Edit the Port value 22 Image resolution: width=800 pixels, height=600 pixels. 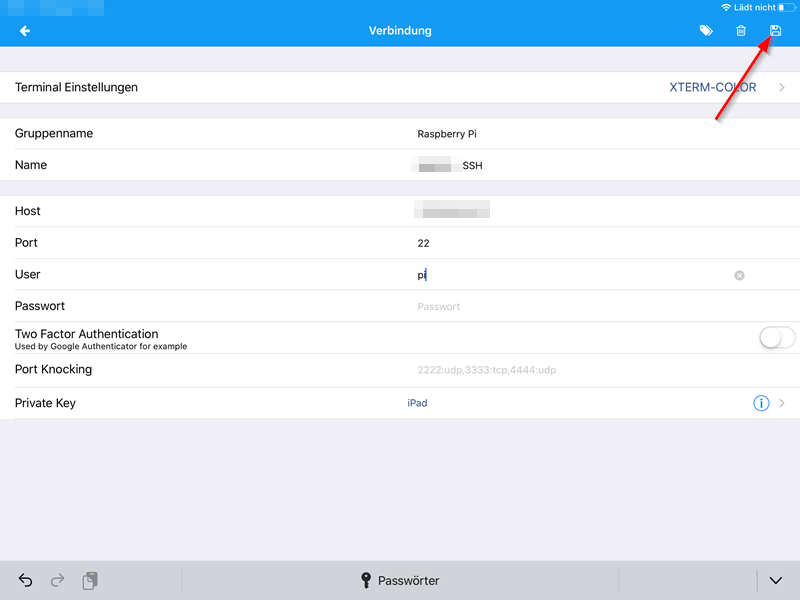coord(424,242)
